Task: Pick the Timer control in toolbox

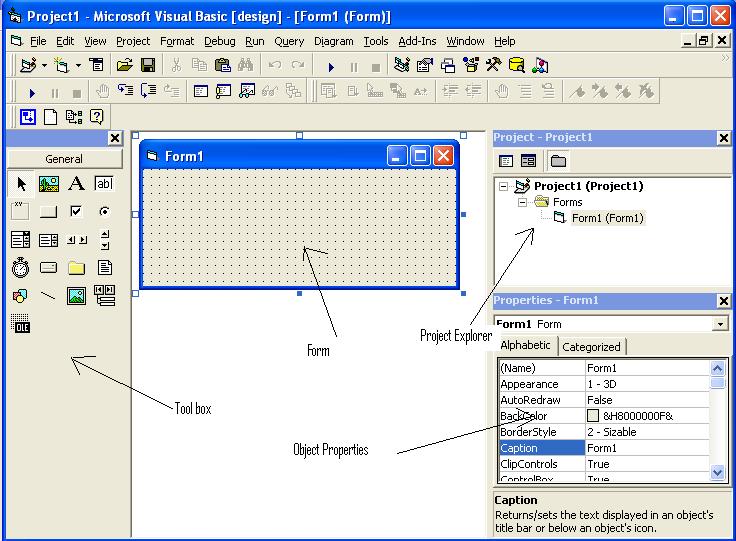Action: (20, 268)
